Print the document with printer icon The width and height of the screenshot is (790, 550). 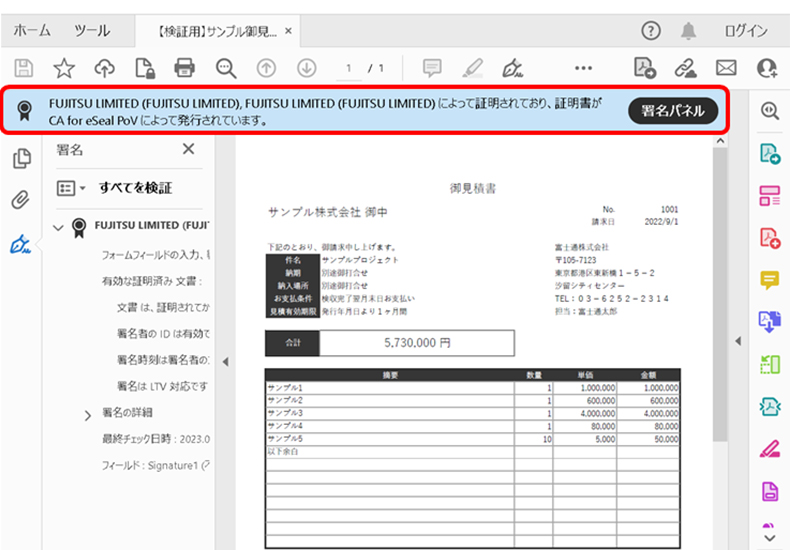pyautogui.click(x=184, y=68)
